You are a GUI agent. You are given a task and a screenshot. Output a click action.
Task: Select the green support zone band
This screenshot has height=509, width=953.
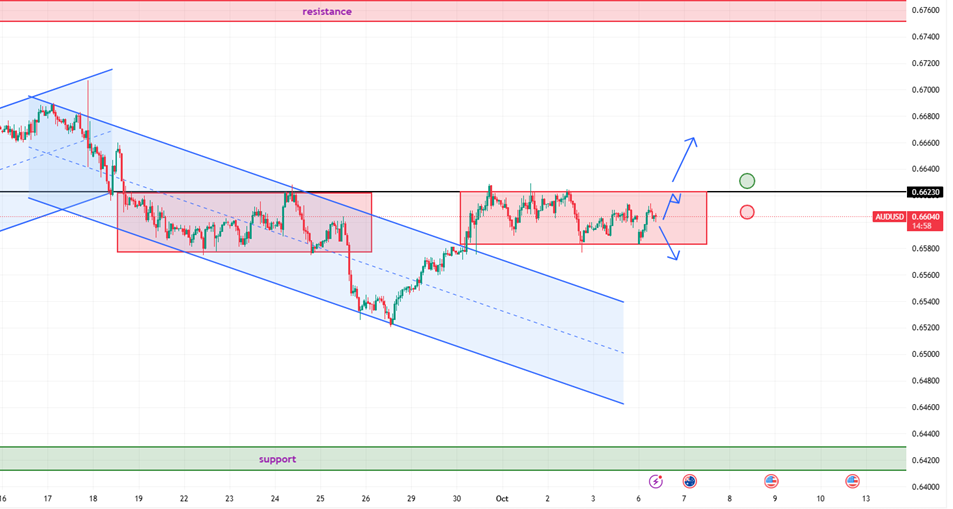(600, 459)
